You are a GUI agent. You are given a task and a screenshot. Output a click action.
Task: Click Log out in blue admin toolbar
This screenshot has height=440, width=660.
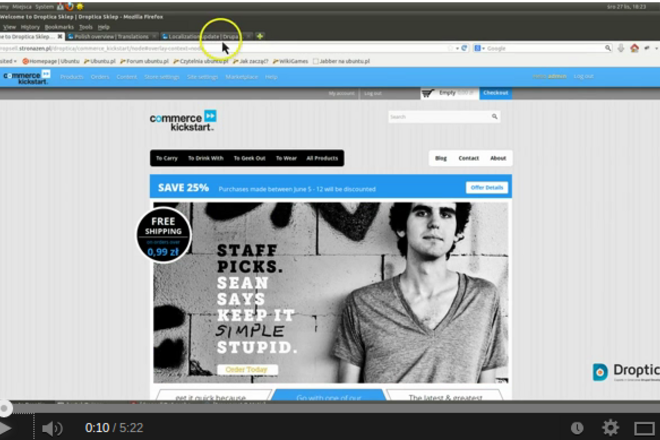tap(583, 76)
